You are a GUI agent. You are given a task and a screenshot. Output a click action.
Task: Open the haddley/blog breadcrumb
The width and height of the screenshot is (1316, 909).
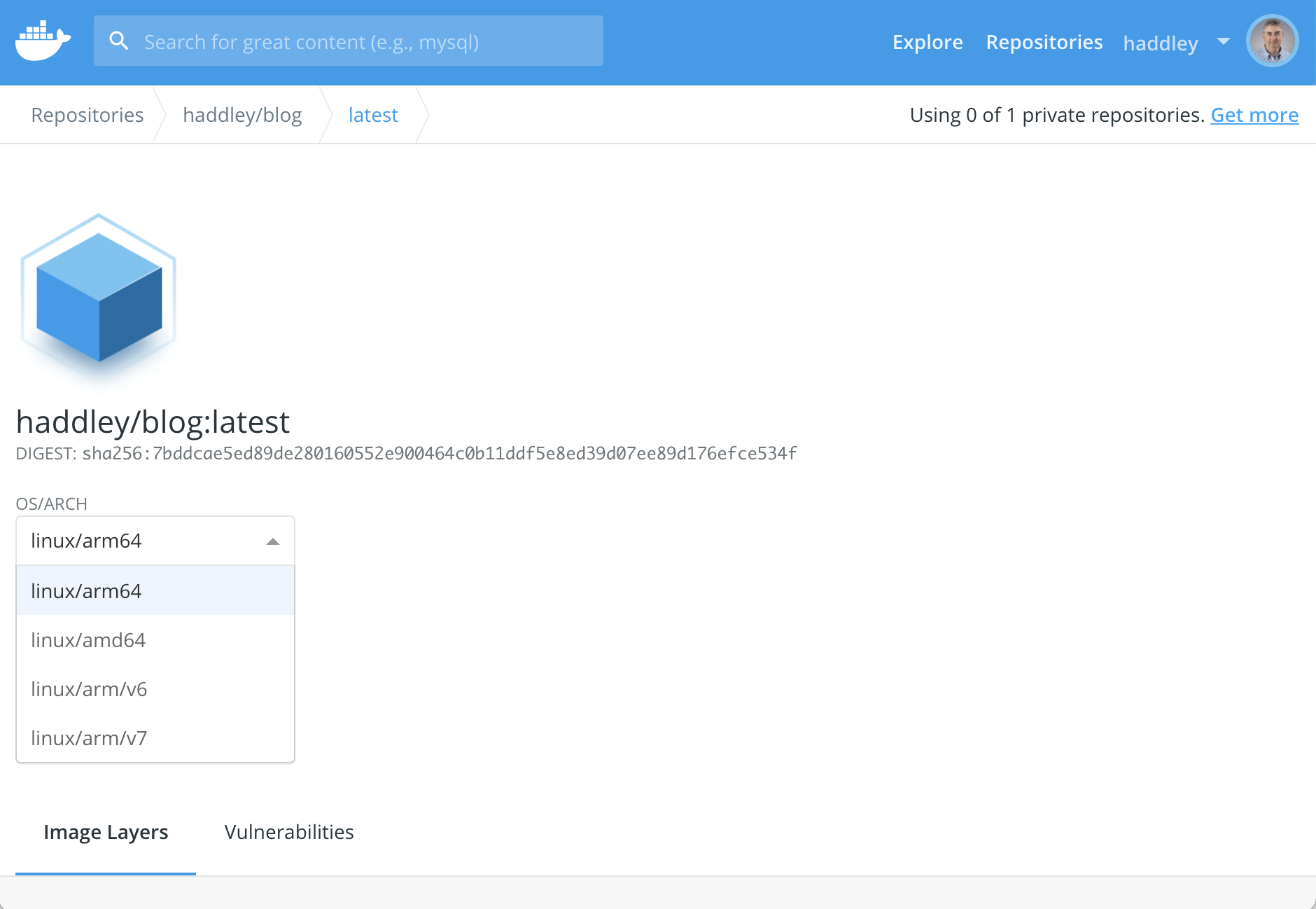tap(242, 115)
